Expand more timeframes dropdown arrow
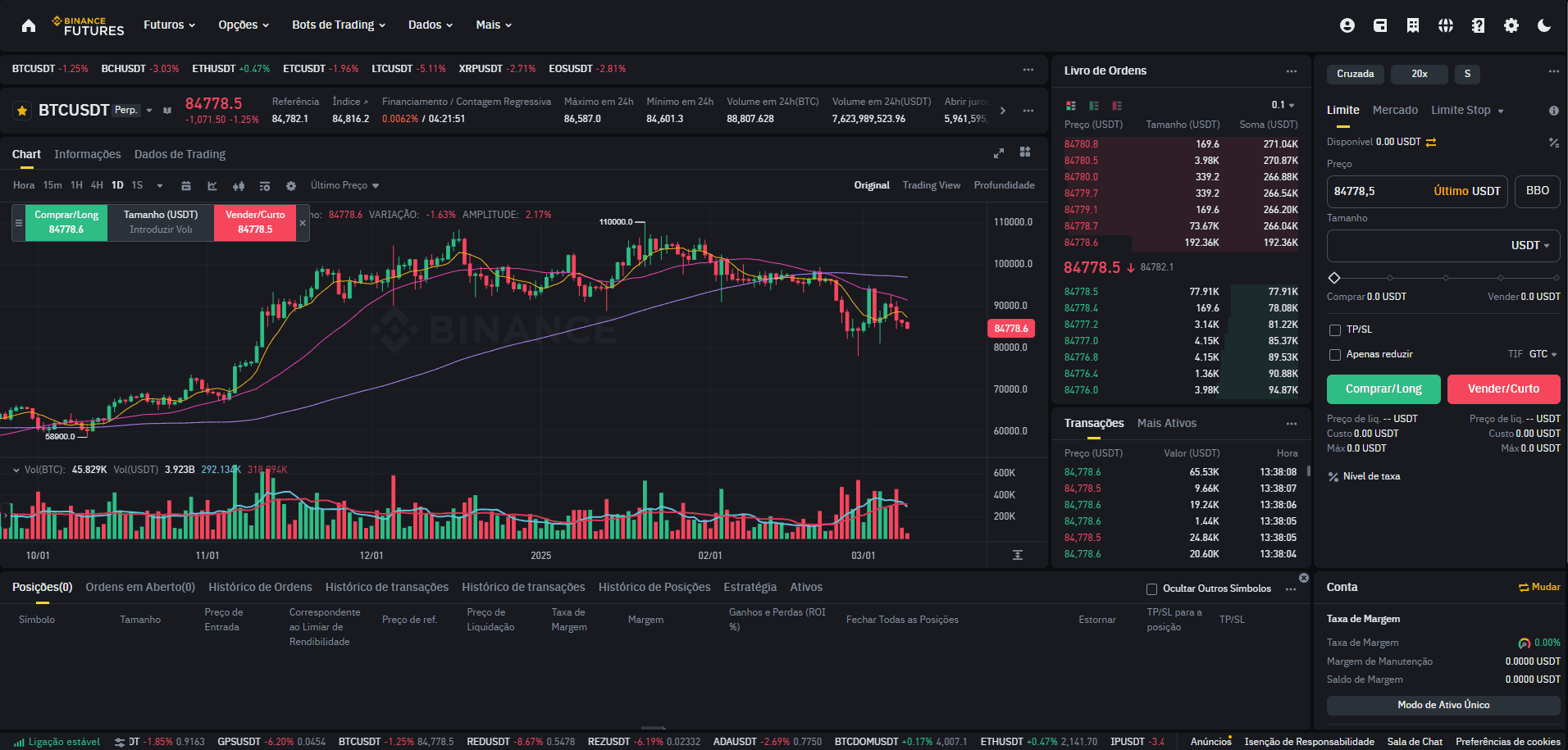The width and height of the screenshot is (1568, 750). point(160,186)
